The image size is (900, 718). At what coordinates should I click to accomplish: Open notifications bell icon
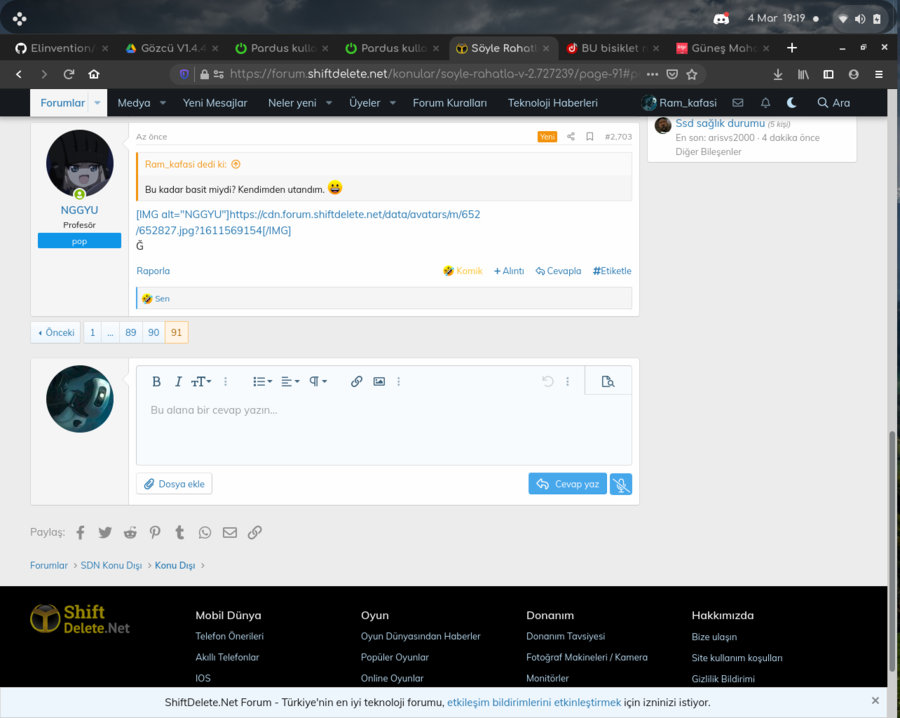(765, 103)
